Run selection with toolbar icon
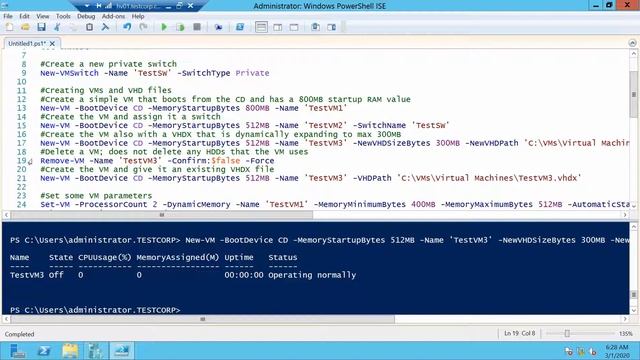The image size is (640, 360). 180,27
